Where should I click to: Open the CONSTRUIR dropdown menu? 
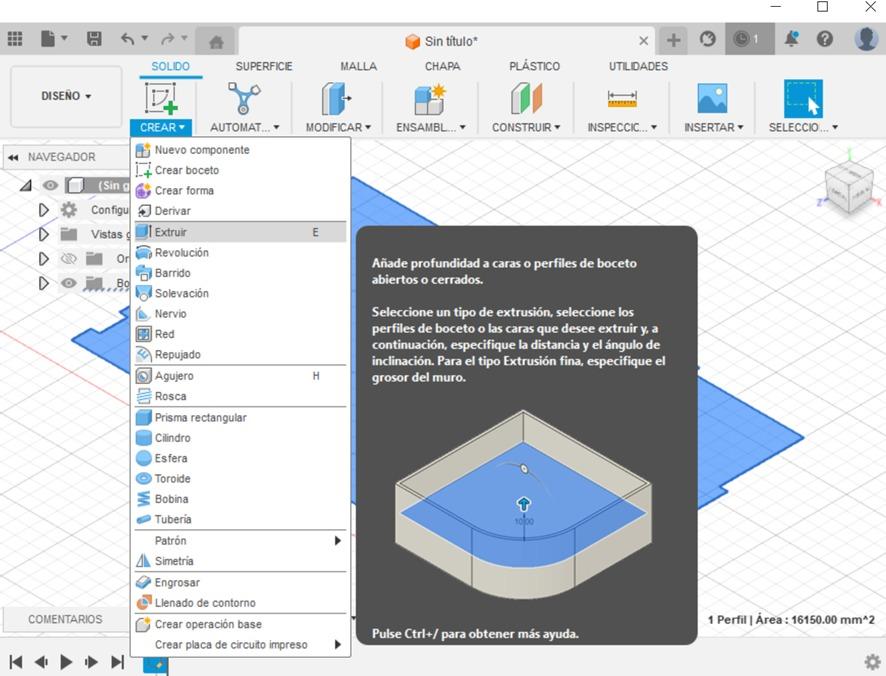(526, 128)
